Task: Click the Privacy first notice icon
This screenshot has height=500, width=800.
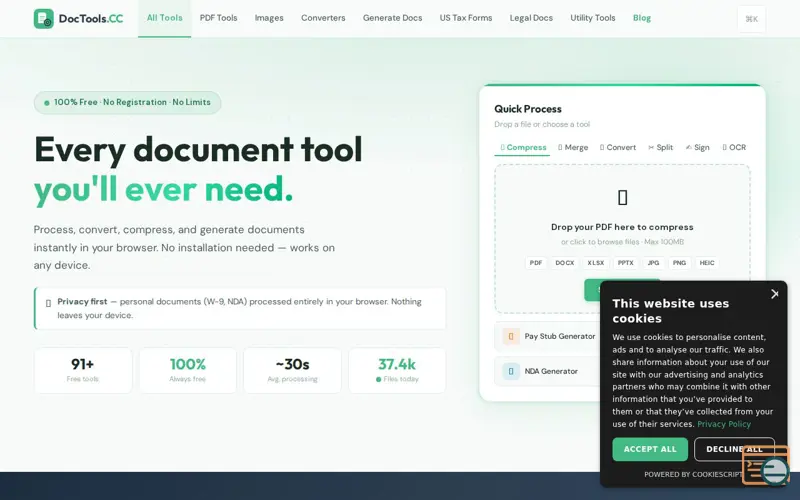Action: pos(48,303)
